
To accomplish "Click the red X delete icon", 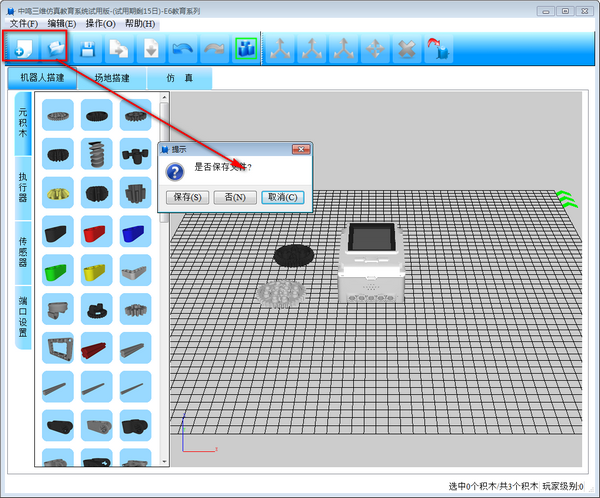I will click(x=406, y=47).
